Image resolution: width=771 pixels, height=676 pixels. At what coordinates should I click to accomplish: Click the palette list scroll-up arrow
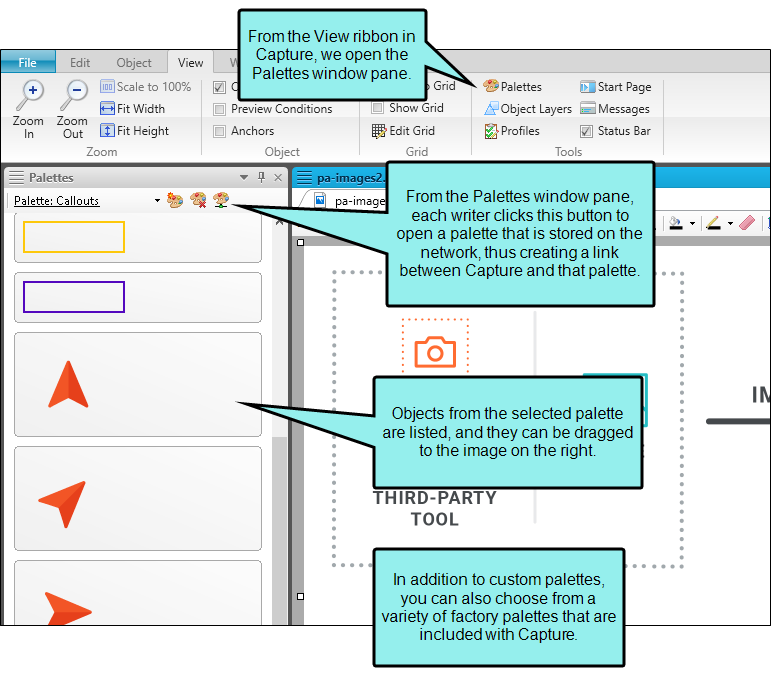click(279, 222)
